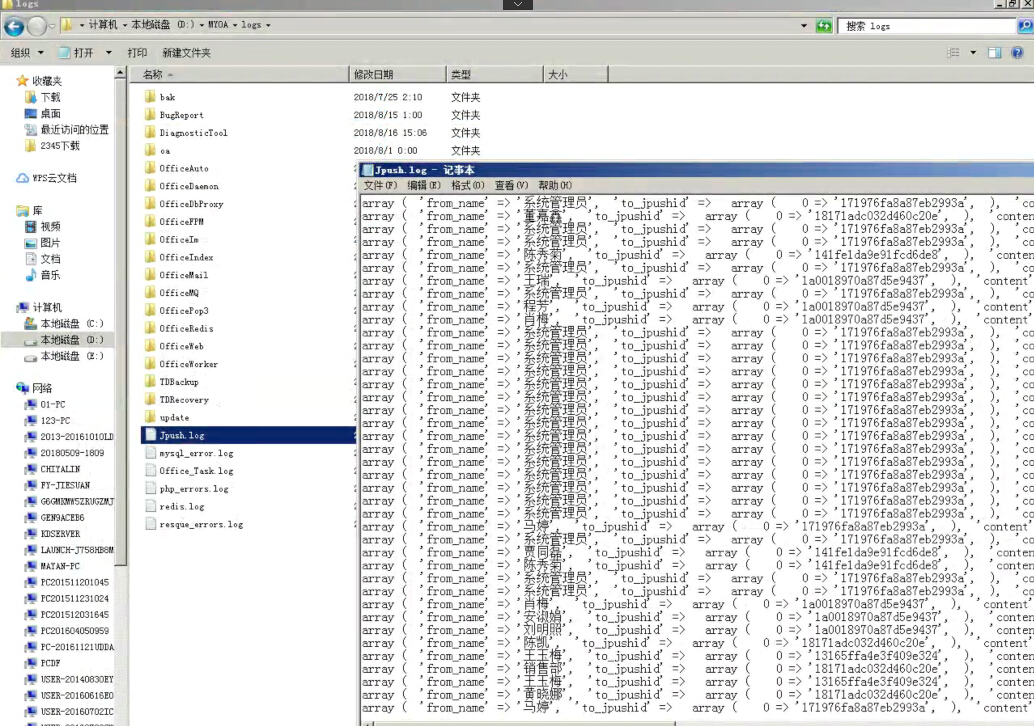Open the 格式(O) menu in Notepad

[467, 185]
